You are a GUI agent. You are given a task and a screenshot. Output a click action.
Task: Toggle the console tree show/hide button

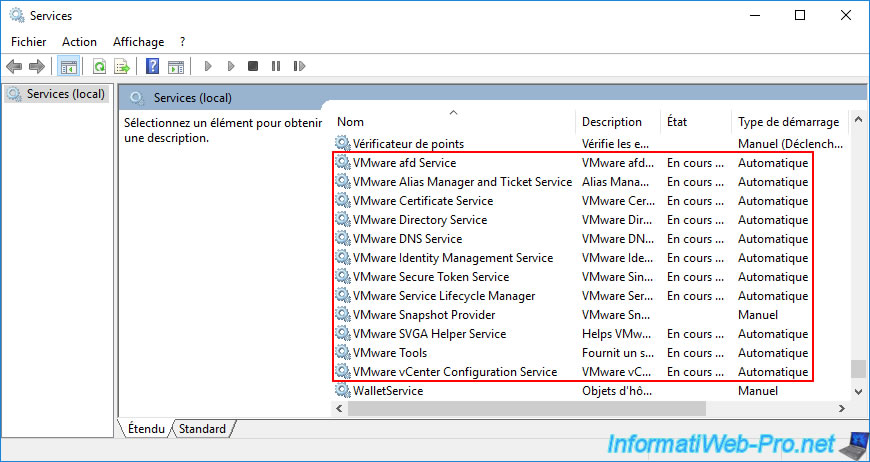69,67
